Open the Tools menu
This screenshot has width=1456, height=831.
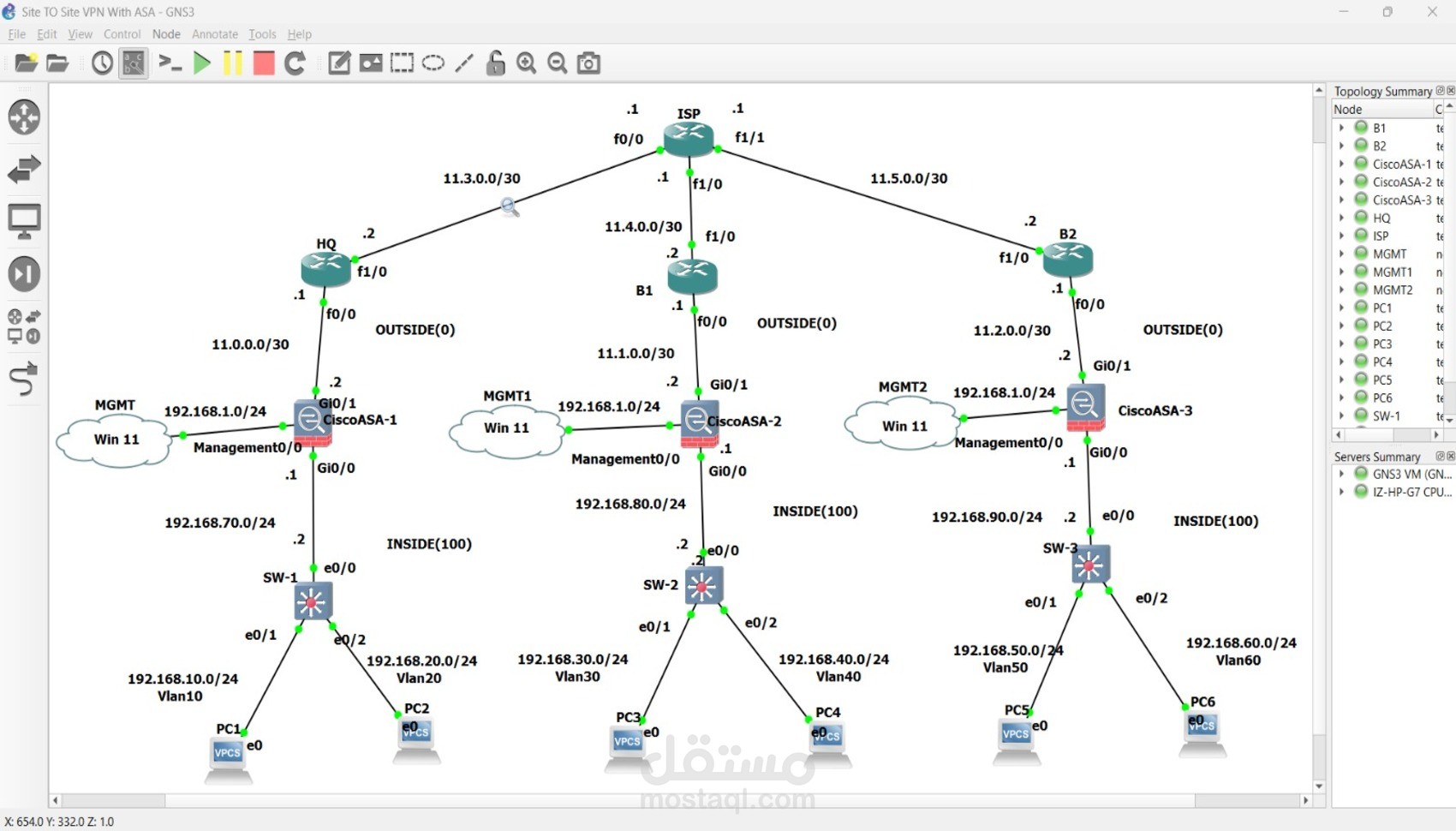(262, 34)
